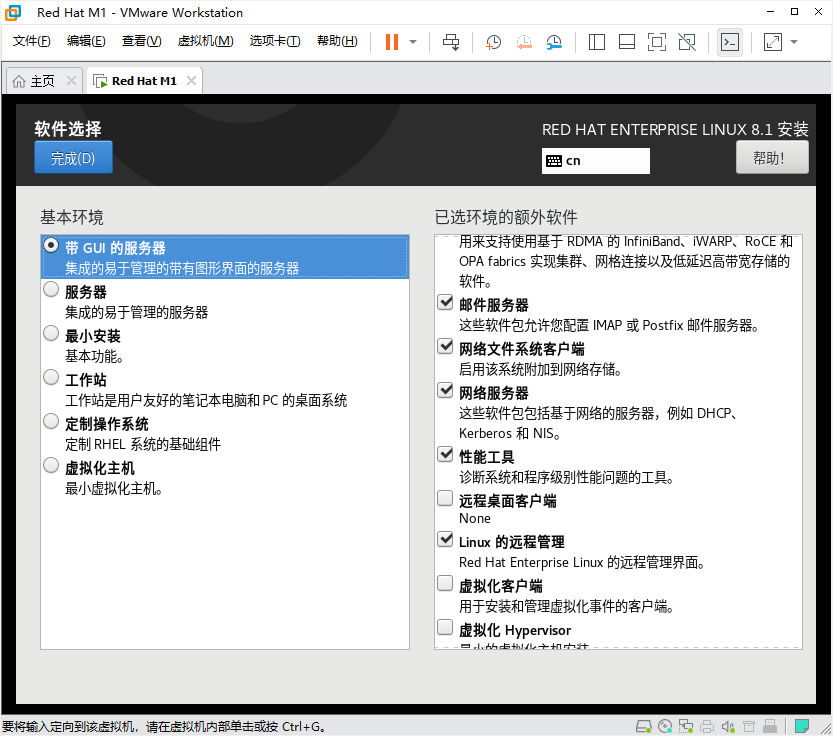Click the 定制 RHEL 系统的基础组件 text
The image size is (833, 736).
click(x=143, y=444)
